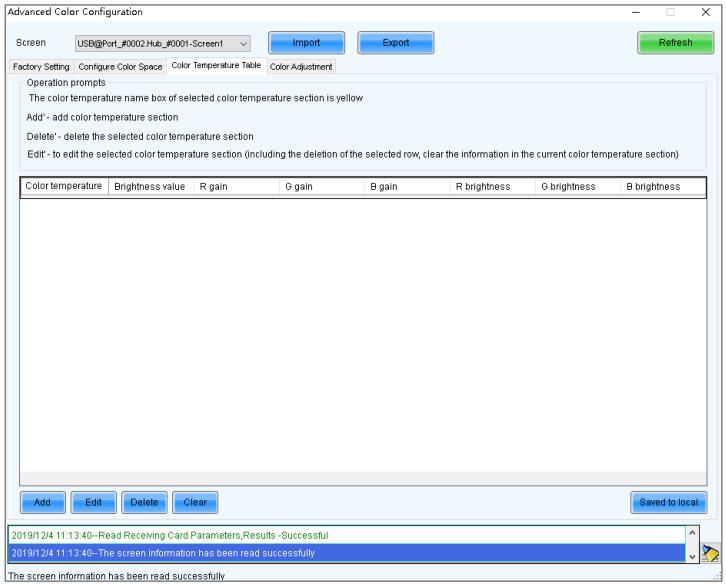Add a color temperature section

tap(43, 502)
